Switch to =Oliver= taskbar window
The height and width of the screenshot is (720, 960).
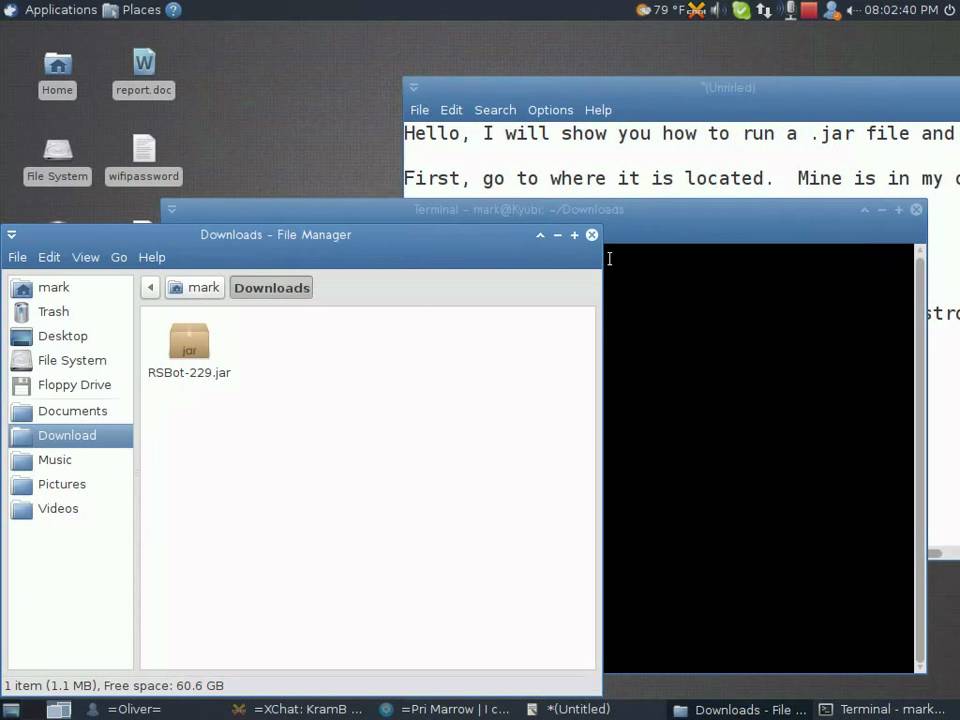tap(126, 710)
